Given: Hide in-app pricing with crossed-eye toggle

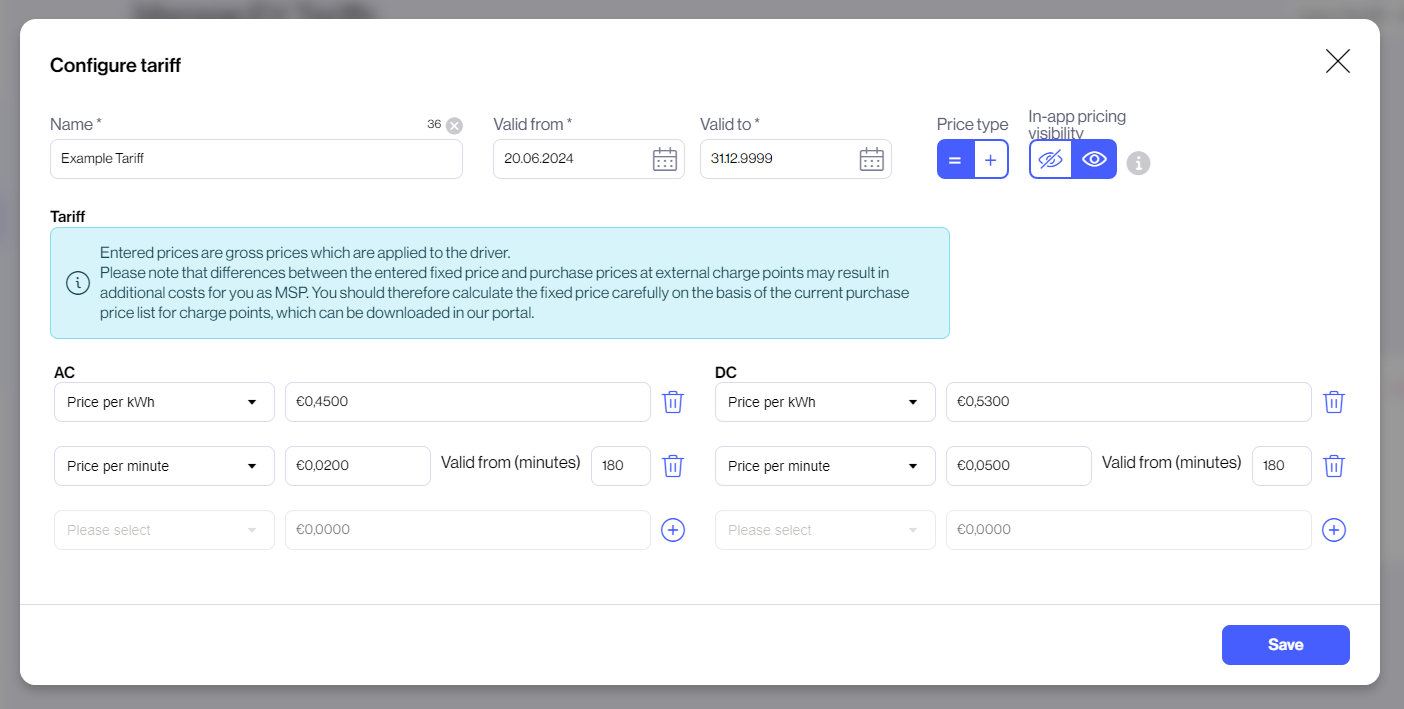Looking at the screenshot, I should (x=1050, y=159).
